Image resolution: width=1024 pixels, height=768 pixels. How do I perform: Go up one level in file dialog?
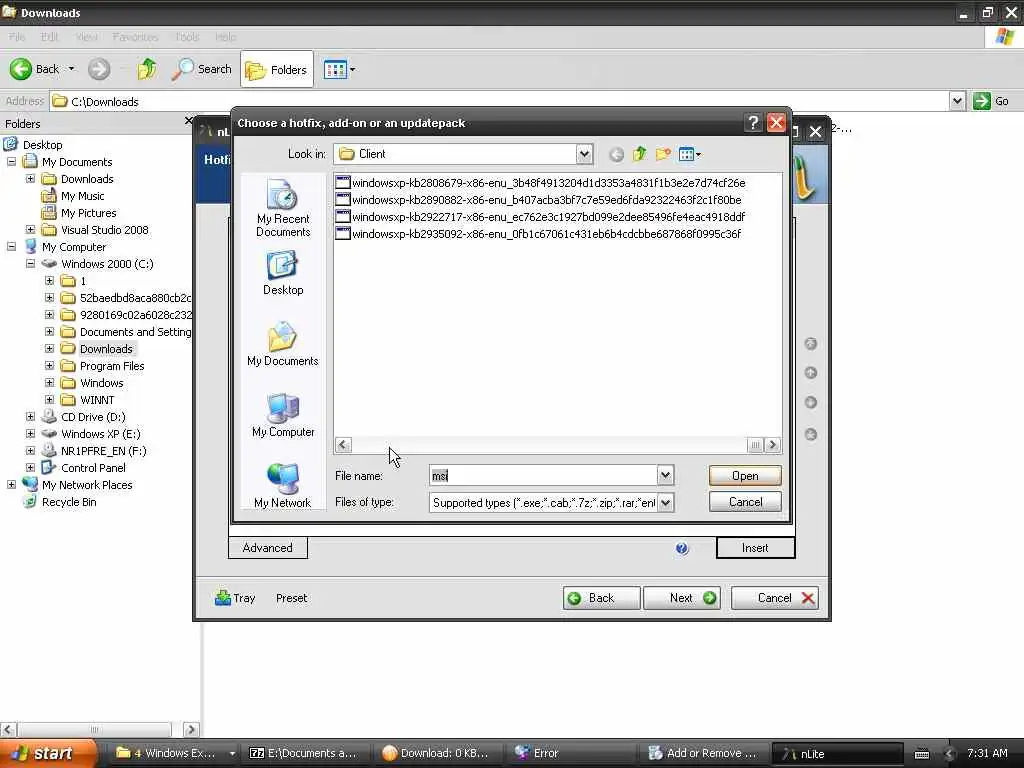[x=639, y=154]
